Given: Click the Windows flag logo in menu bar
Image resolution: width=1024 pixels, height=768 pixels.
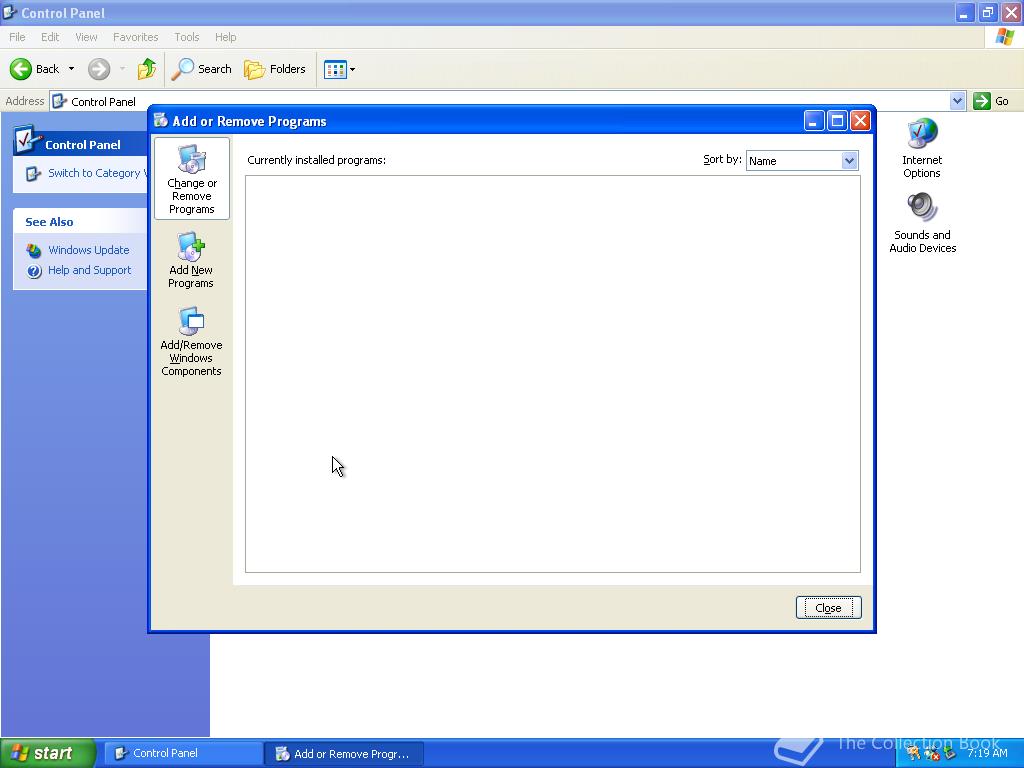Looking at the screenshot, I should [x=1004, y=37].
